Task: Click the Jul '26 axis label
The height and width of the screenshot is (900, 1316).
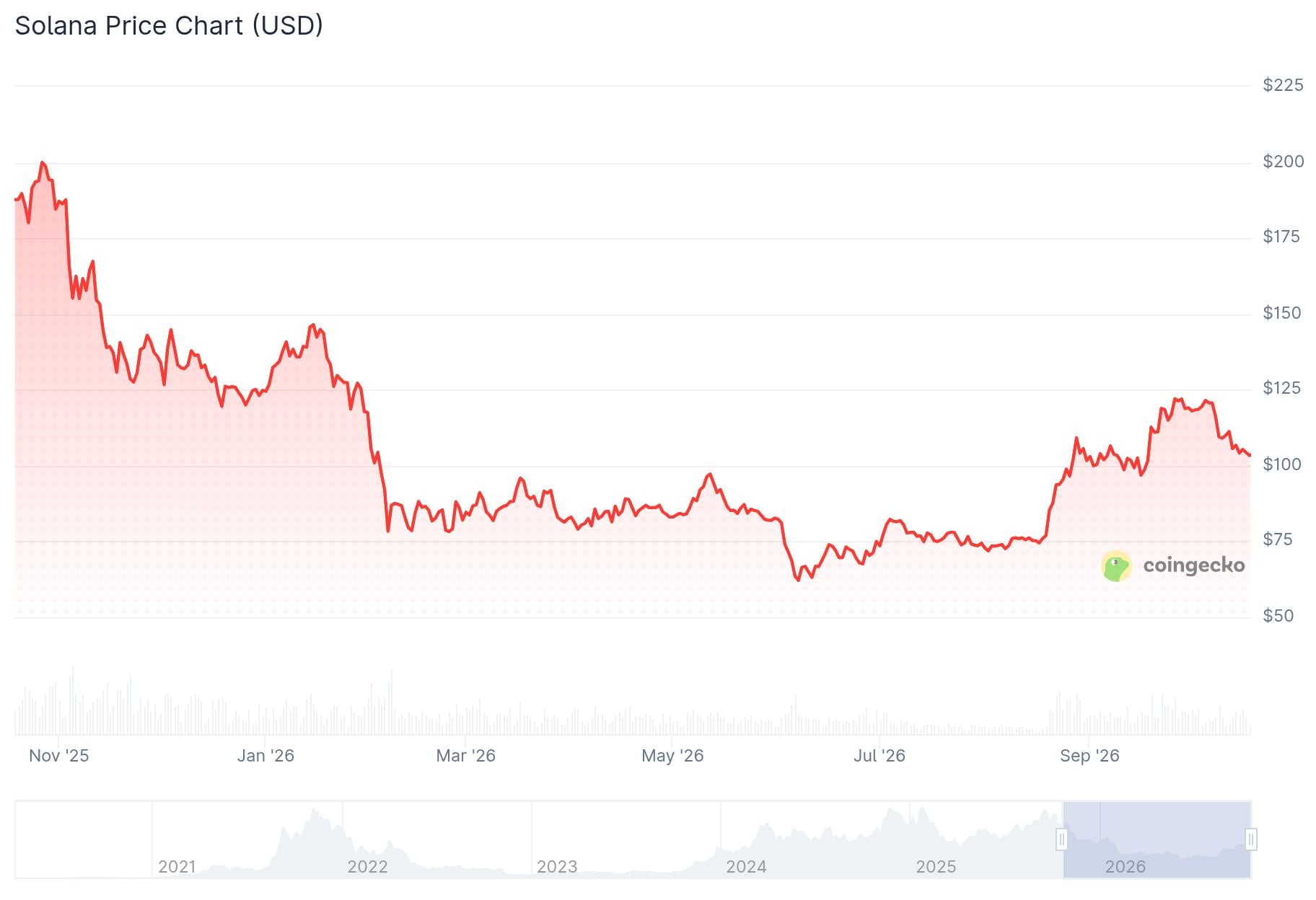Action: (x=879, y=756)
